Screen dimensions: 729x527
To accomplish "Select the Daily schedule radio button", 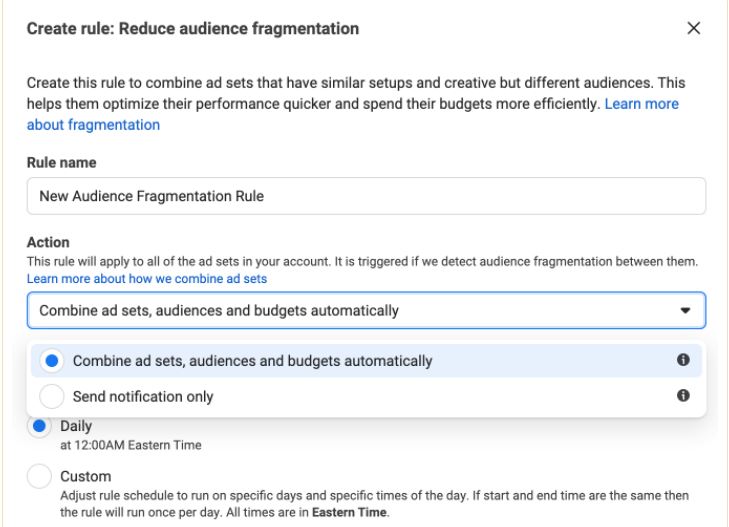I will click(x=40, y=427).
